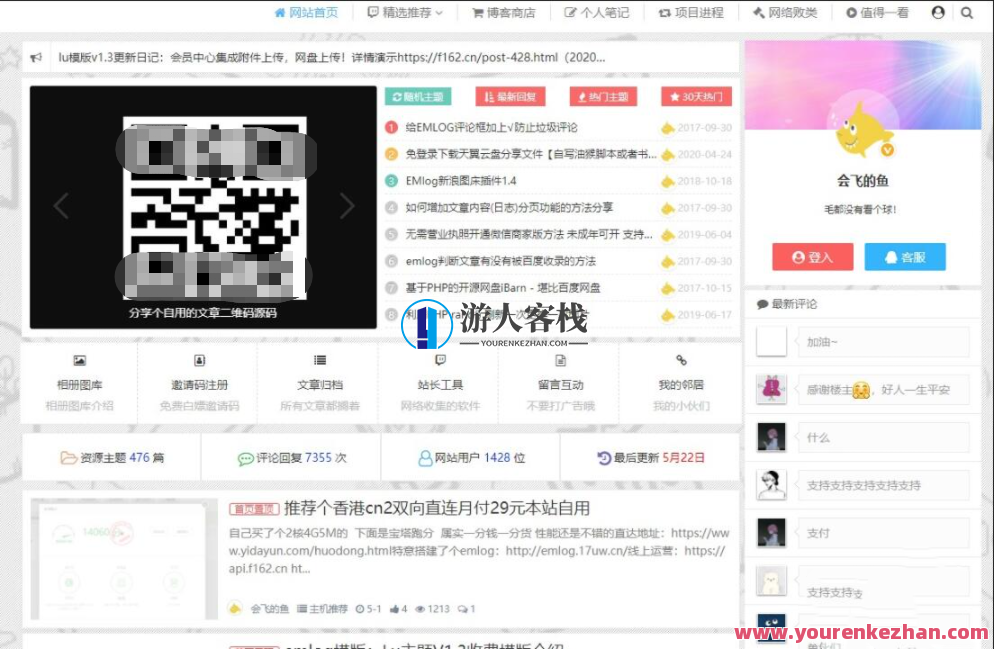Screen dimensions: 994x649
Task: Open the 客服 customer service button
Action: coord(905,256)
